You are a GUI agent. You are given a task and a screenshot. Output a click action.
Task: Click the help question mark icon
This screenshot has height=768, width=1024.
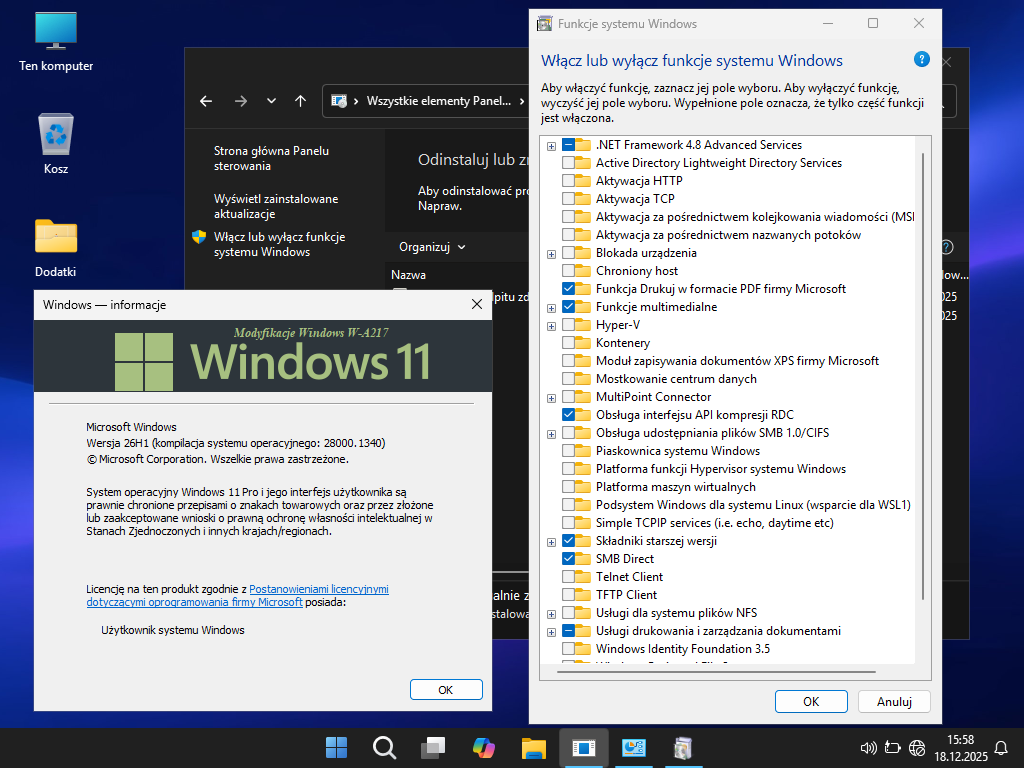click(x=921, y=60)
